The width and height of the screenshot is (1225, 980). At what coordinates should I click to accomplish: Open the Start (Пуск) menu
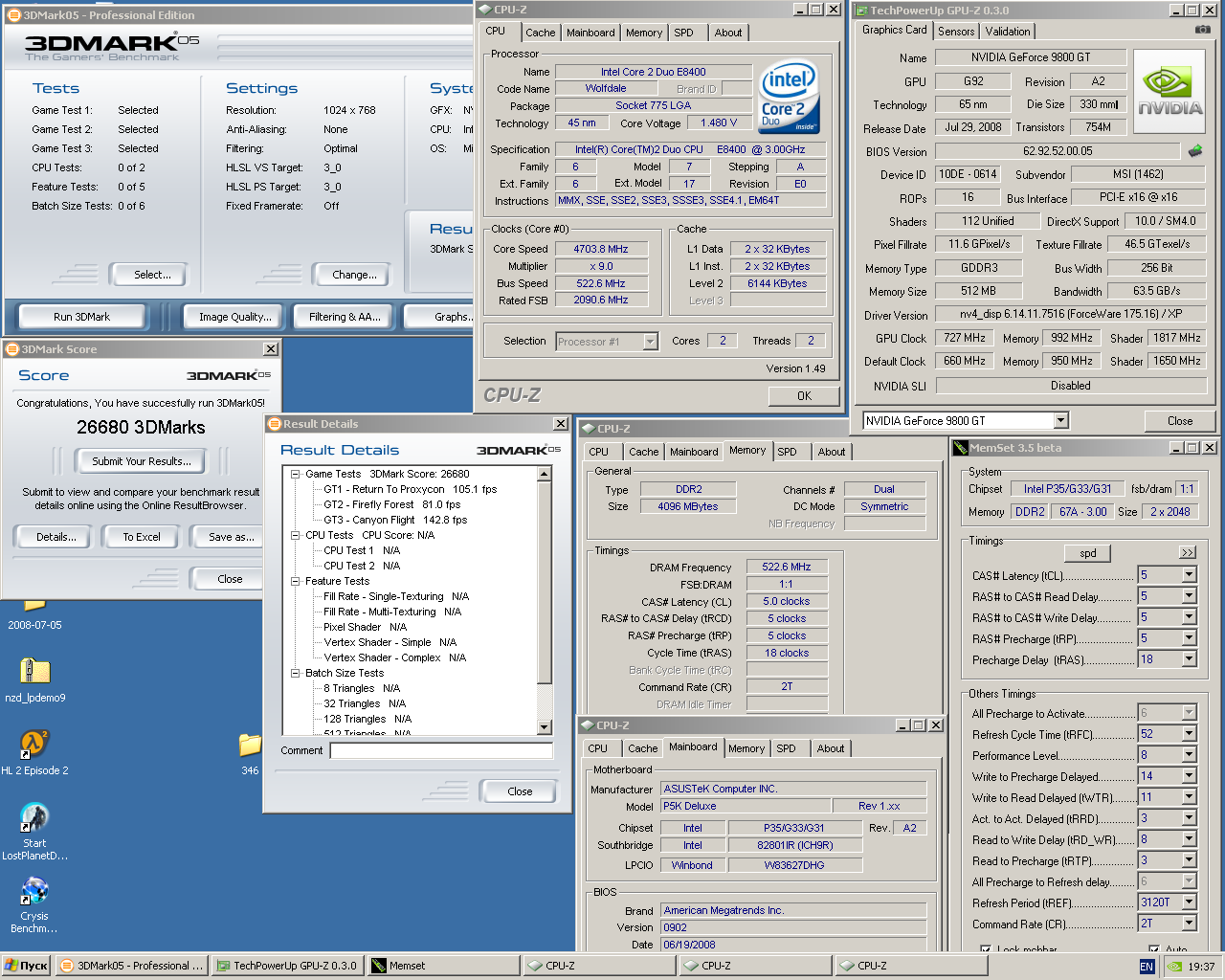pos(26,966)
